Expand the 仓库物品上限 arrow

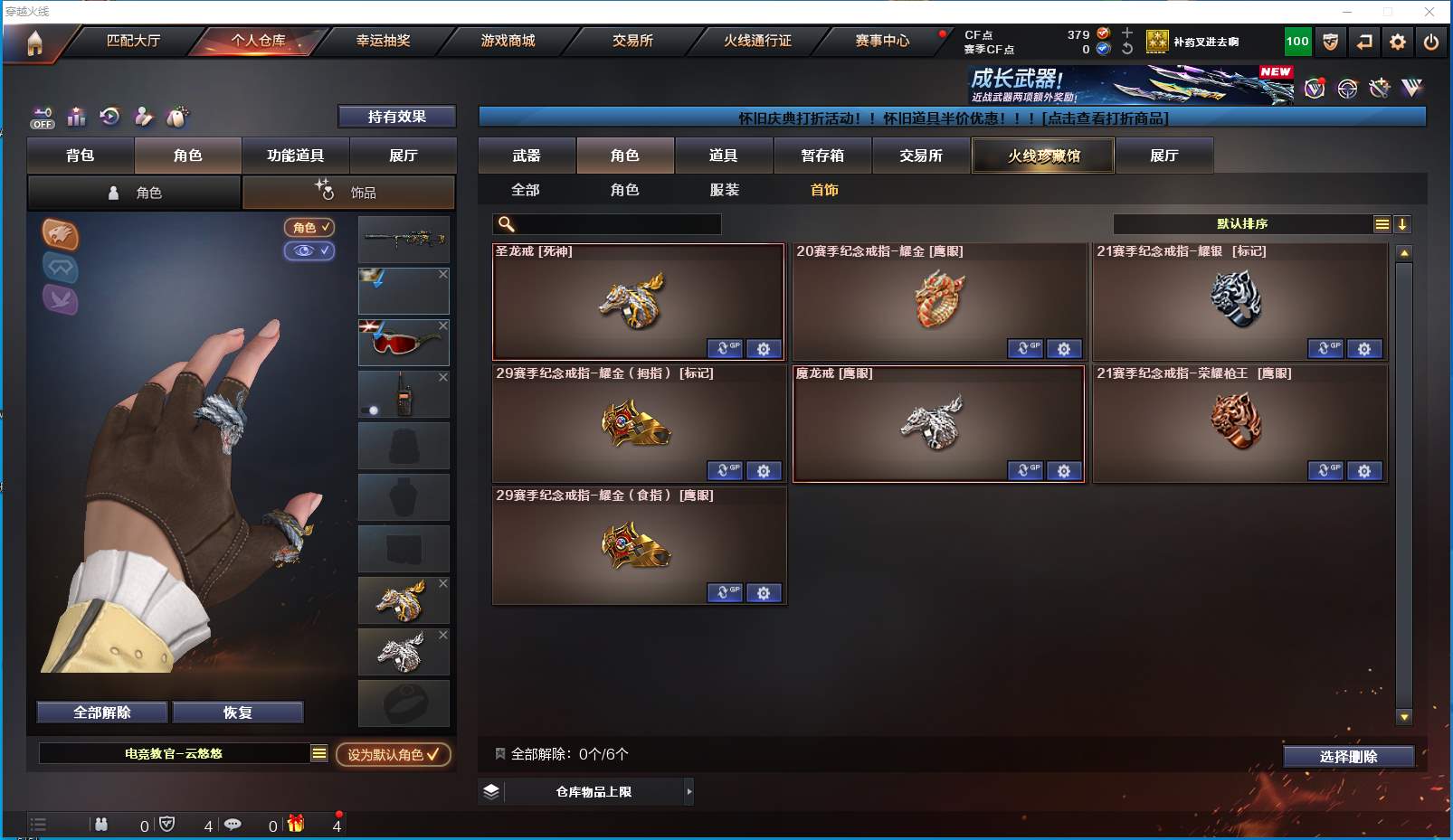[689, 792]
